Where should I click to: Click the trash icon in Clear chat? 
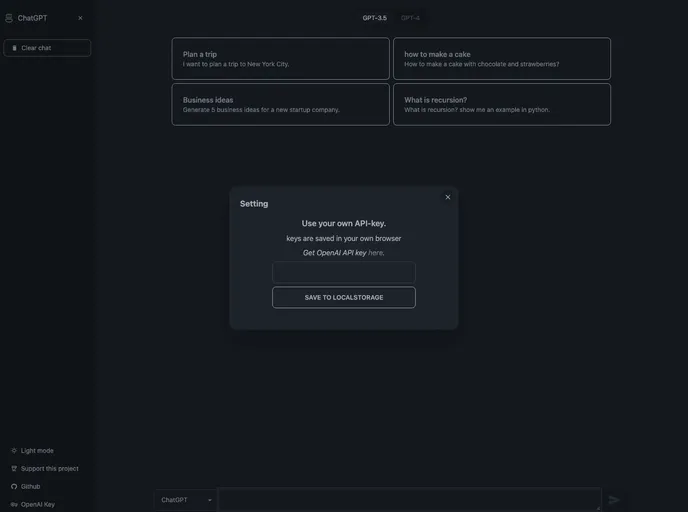point(14,48)
